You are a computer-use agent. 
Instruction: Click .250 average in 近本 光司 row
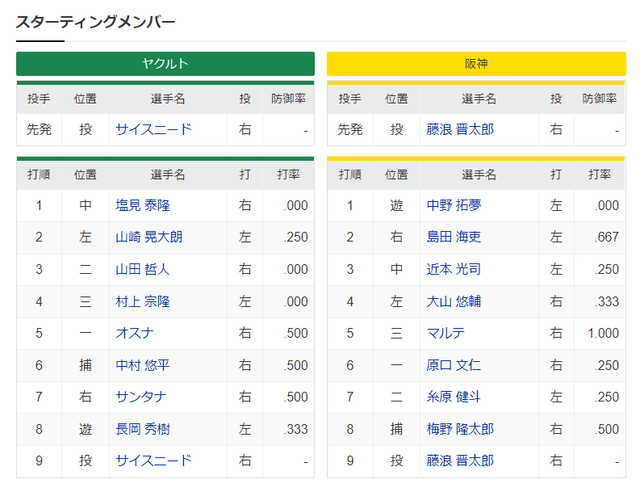tap(607, 269)
